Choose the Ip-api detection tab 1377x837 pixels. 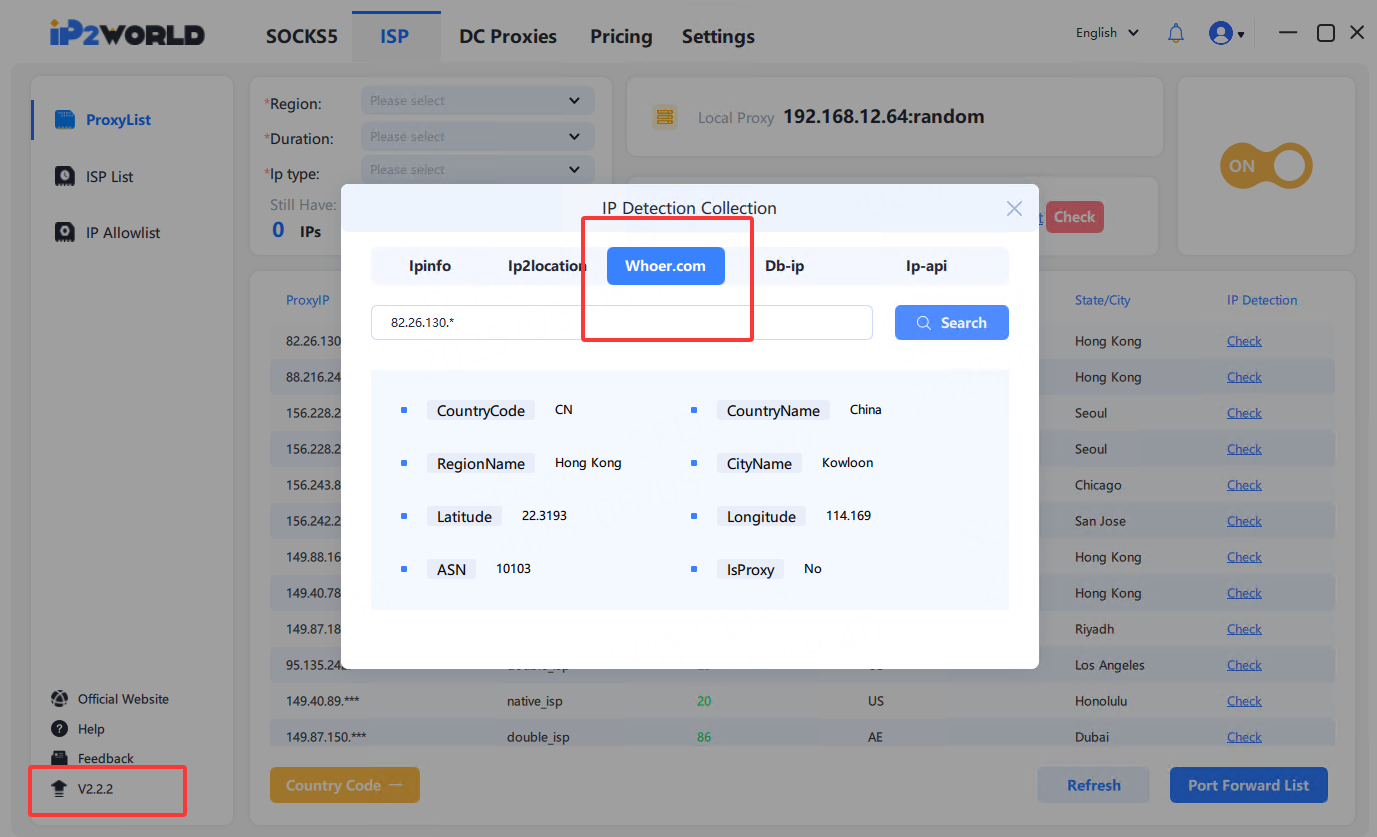pos(927,266)
